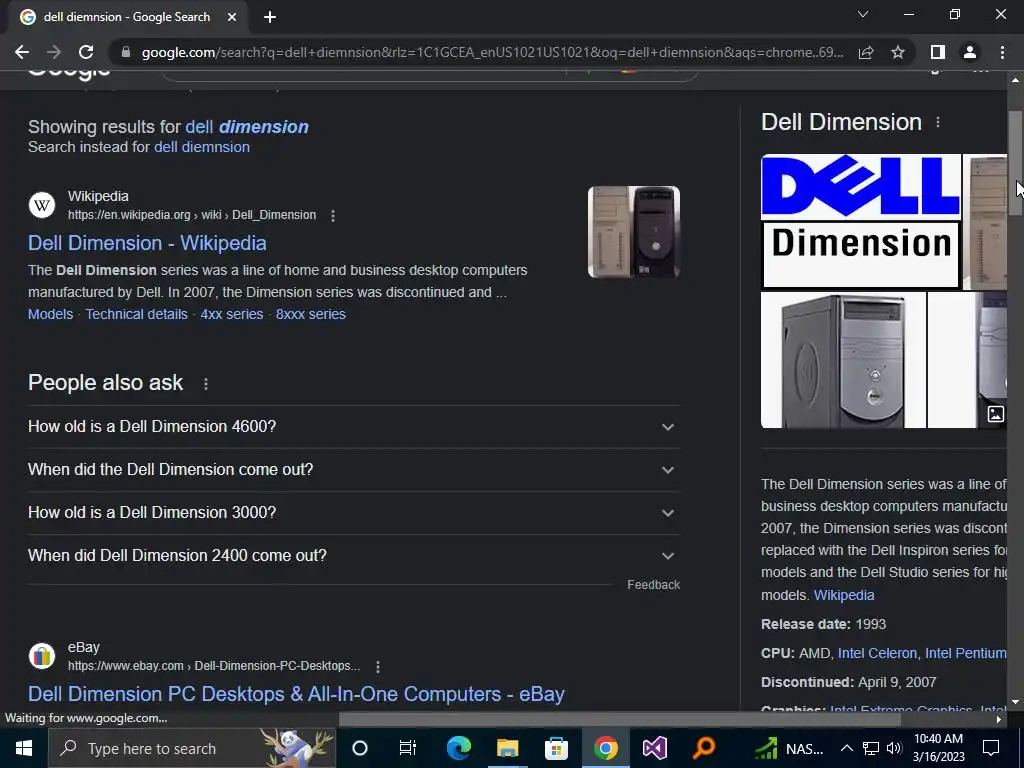Image resolution: width=1024 pixels, height=768 pixels.
Task: Open the Chrome profile menu
Action: click(x=970, y=52)
